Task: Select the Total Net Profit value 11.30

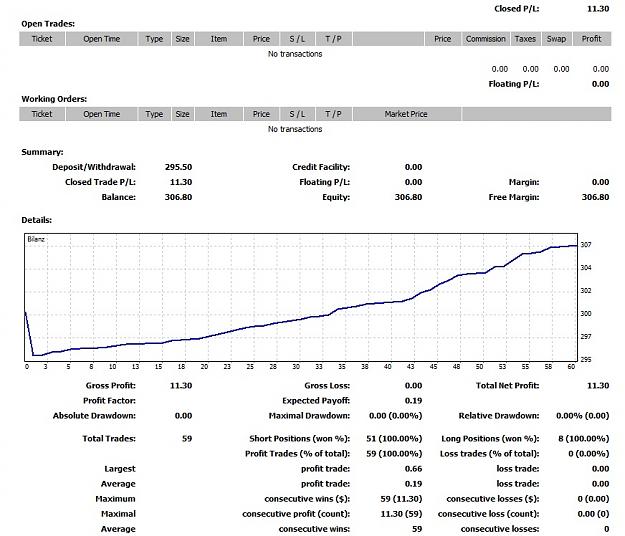Action: [x=598, y=386]
